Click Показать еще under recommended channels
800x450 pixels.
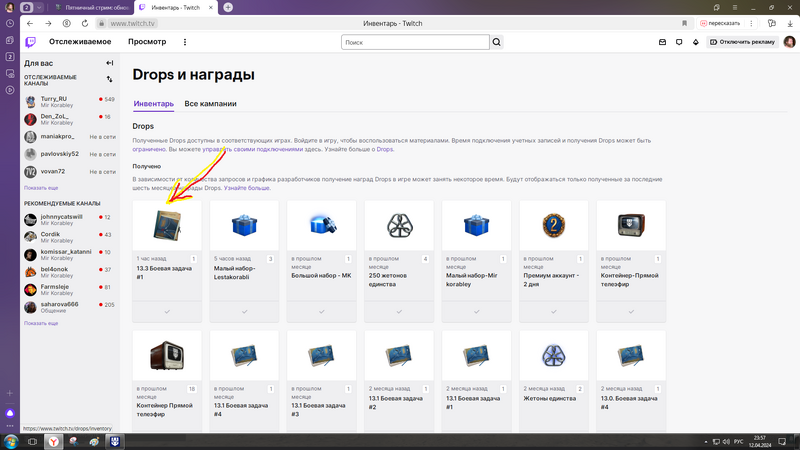[x=41, y=323]
